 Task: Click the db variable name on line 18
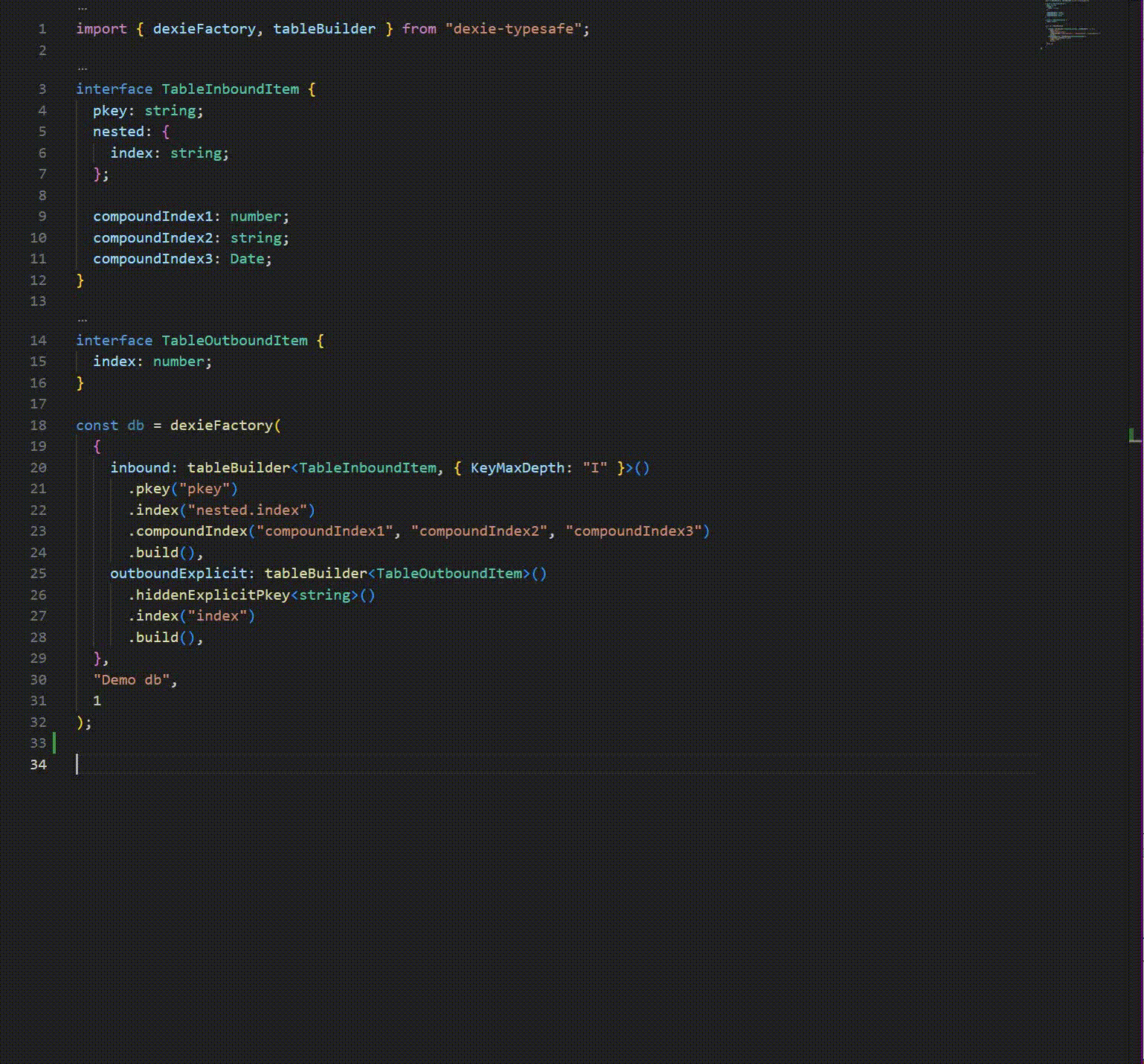click(135, 426)
